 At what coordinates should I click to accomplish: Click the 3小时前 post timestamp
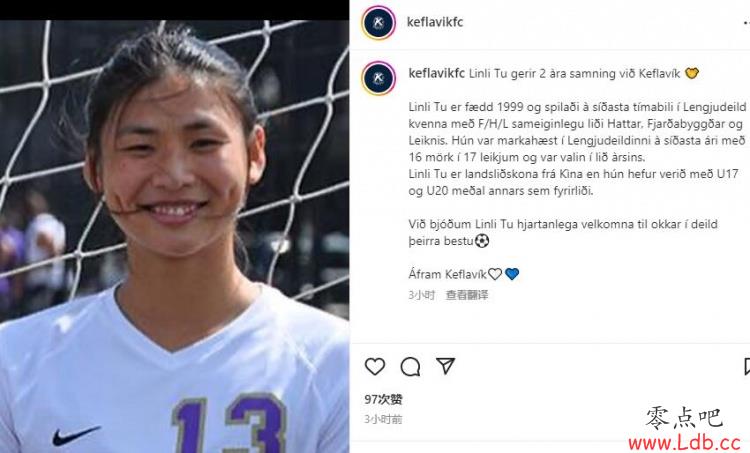pos(383,420)
